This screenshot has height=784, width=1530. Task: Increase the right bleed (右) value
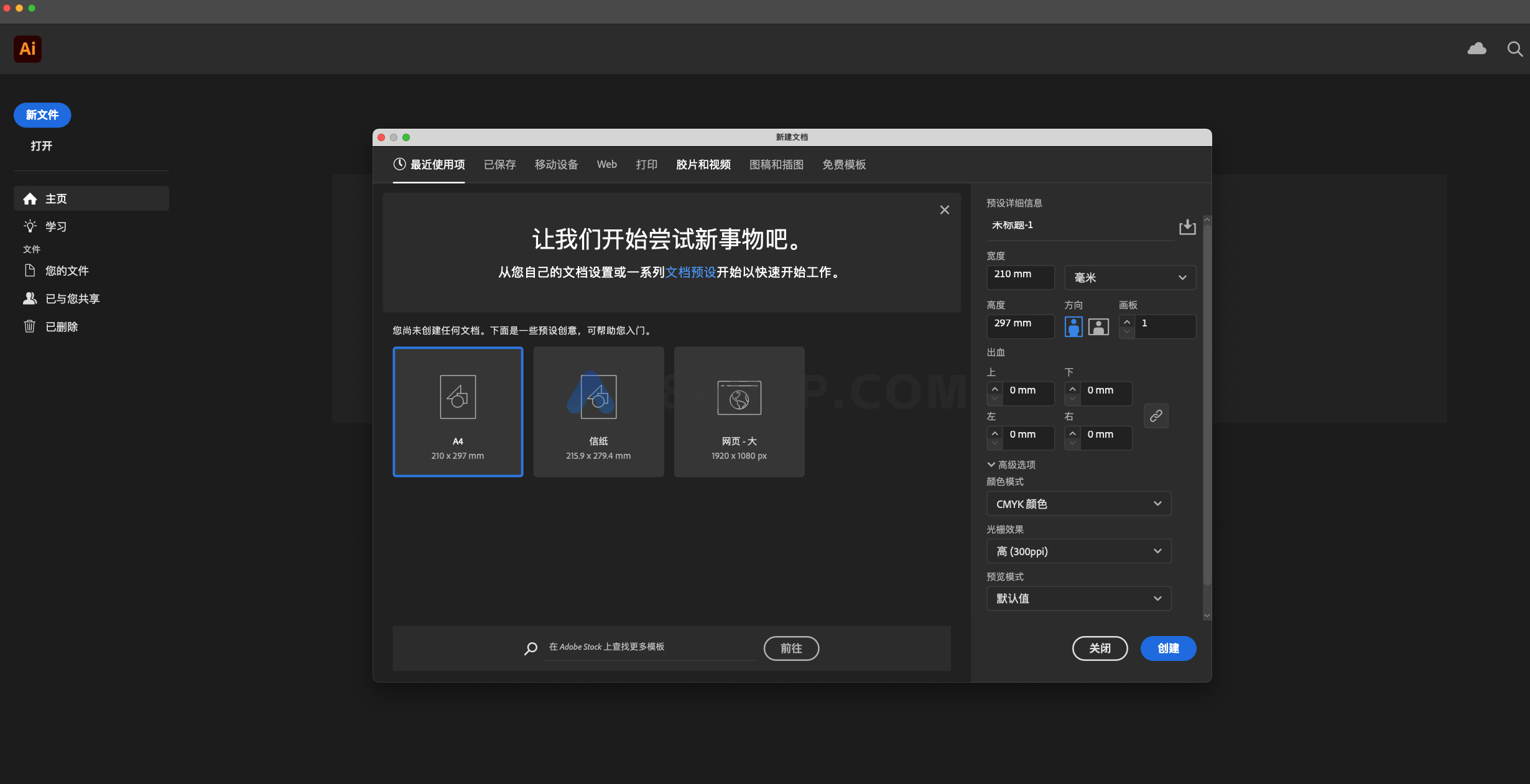[x=1073, y=433]
